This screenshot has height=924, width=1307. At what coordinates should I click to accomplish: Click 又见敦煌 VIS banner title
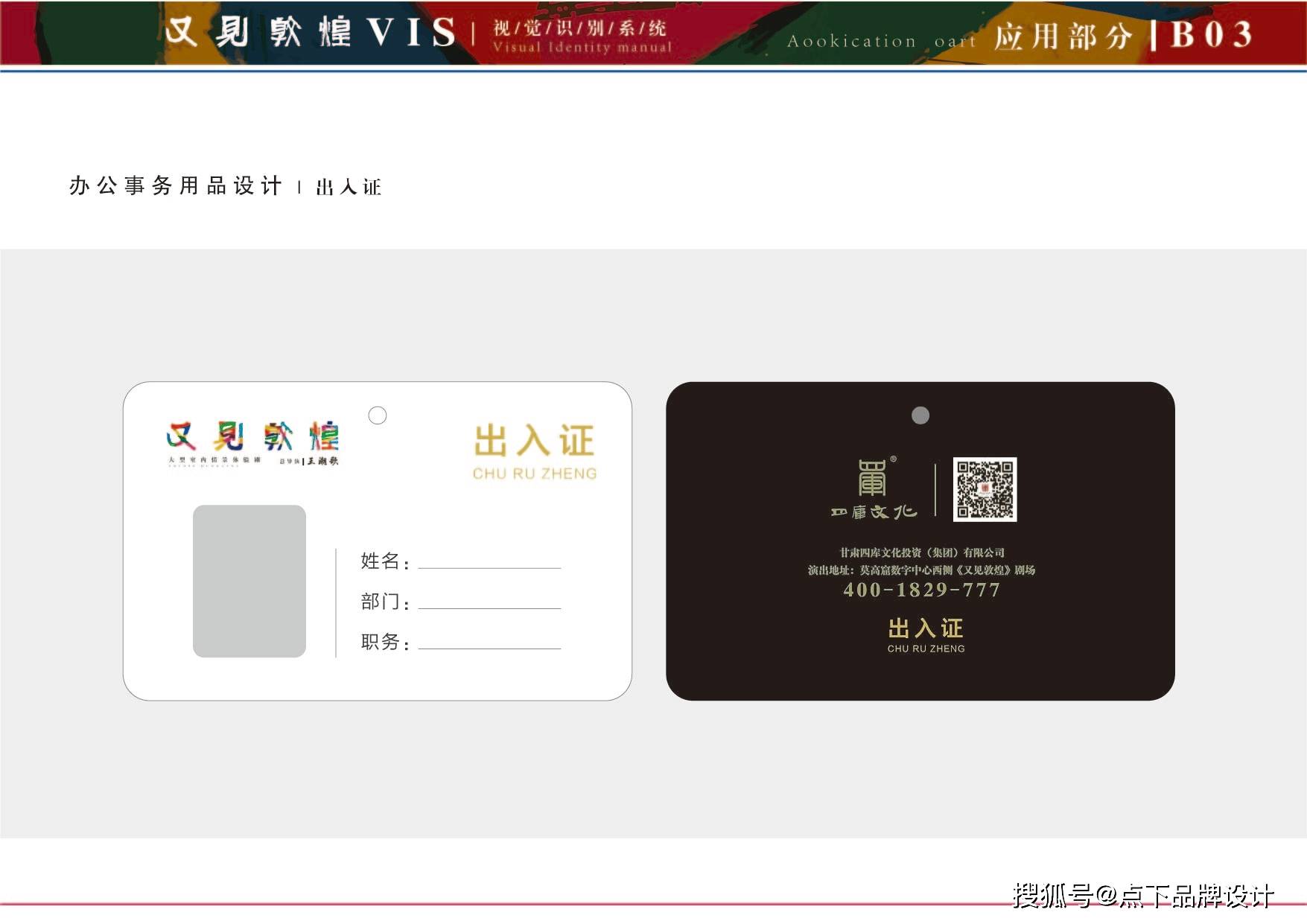[x=310, y=32]
